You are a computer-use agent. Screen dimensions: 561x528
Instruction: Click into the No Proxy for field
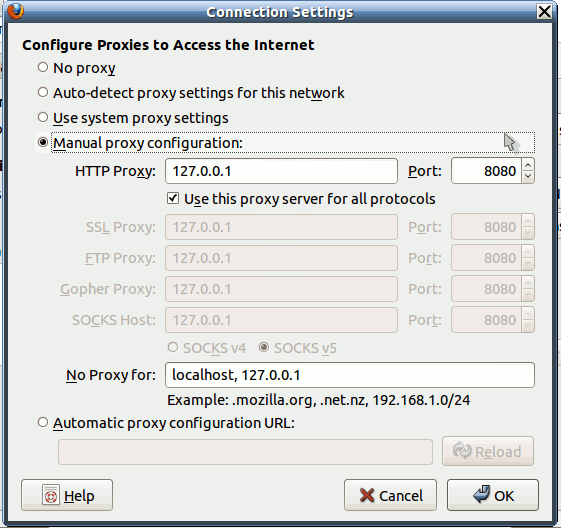click(350, 375)
